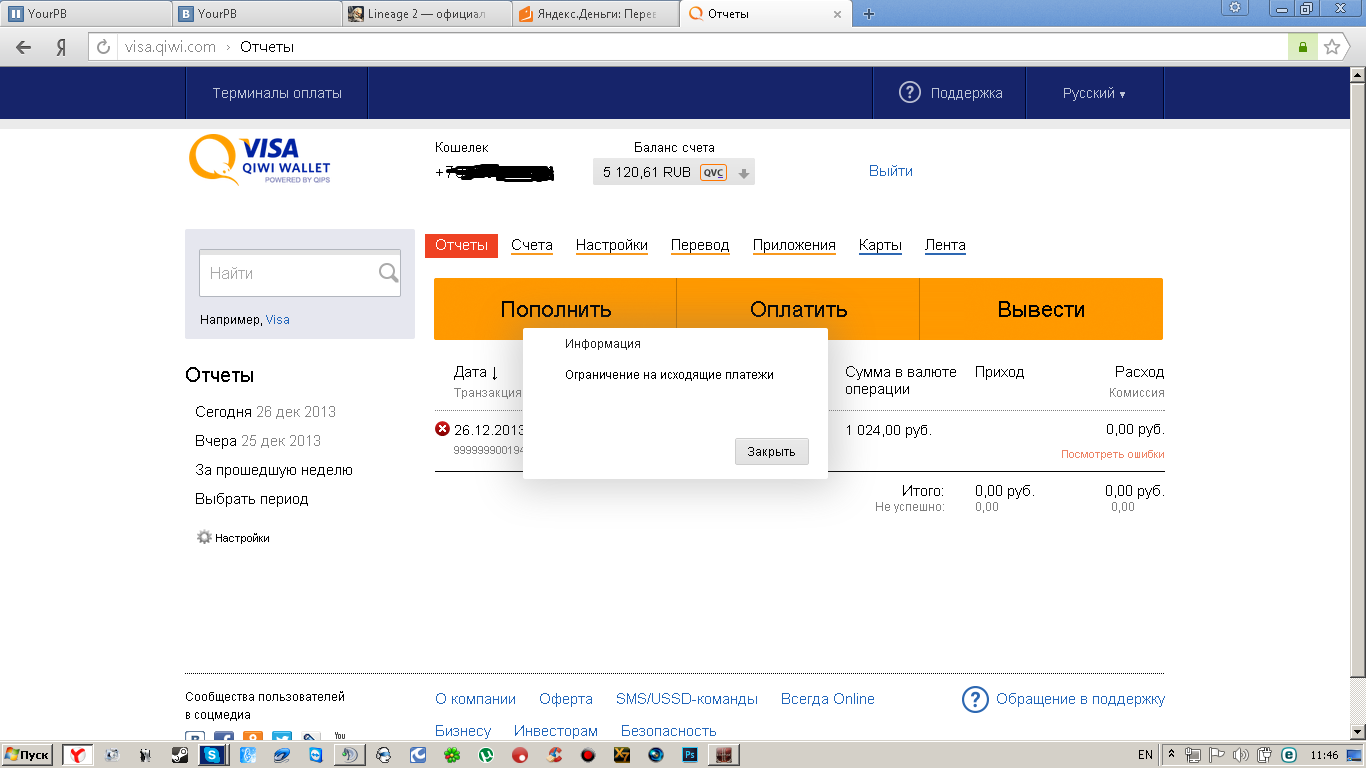Click the ESET antivirus tray icon
Image resolution: width=1366 pixels, height=768 pixels.
1289,755
